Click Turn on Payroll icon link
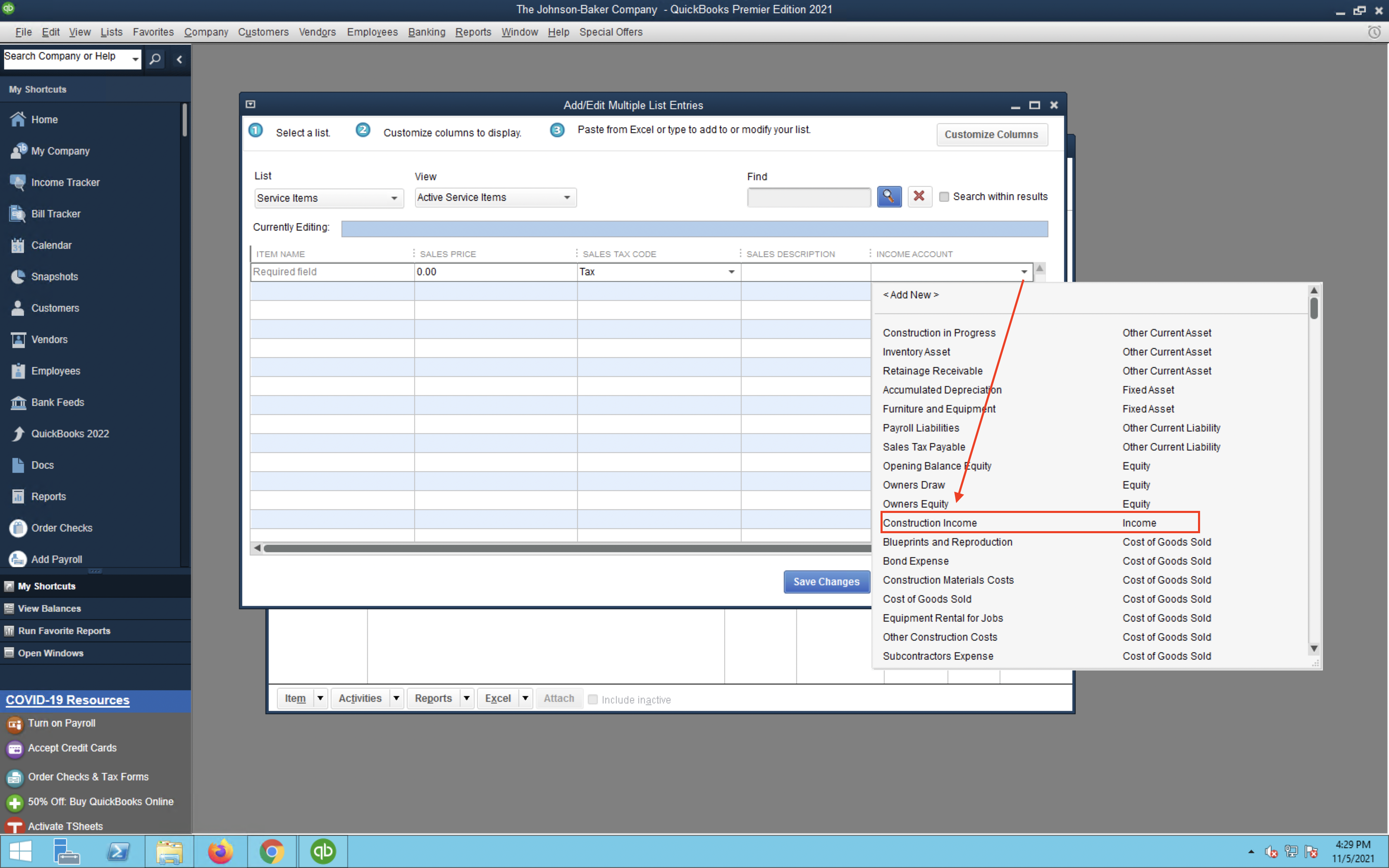The height and width of the screenshot is (868, 1389). (15, 724)
